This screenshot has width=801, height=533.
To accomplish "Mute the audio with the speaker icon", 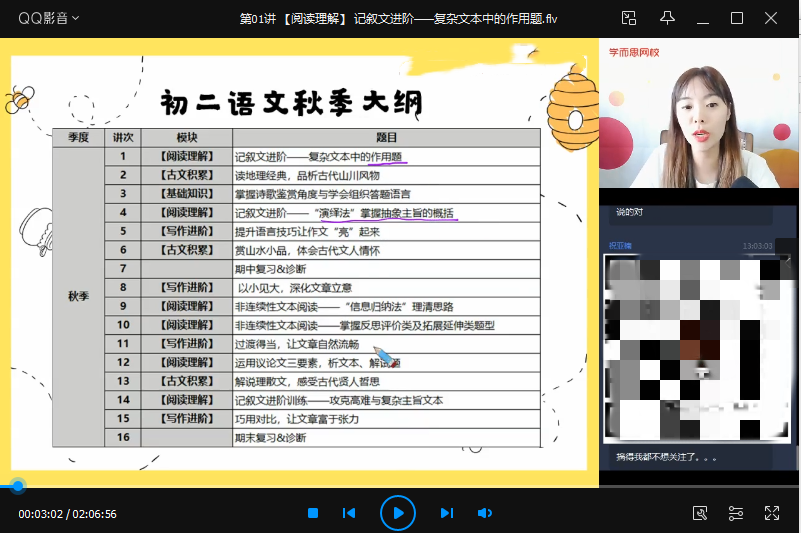I will pyautogui.click(x=485, y=513).
